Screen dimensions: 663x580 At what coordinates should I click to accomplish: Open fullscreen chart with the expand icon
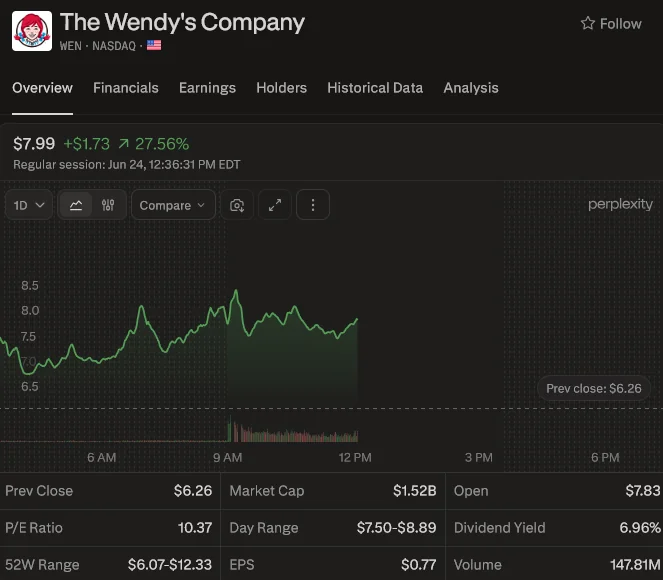(x=275, y=205)
